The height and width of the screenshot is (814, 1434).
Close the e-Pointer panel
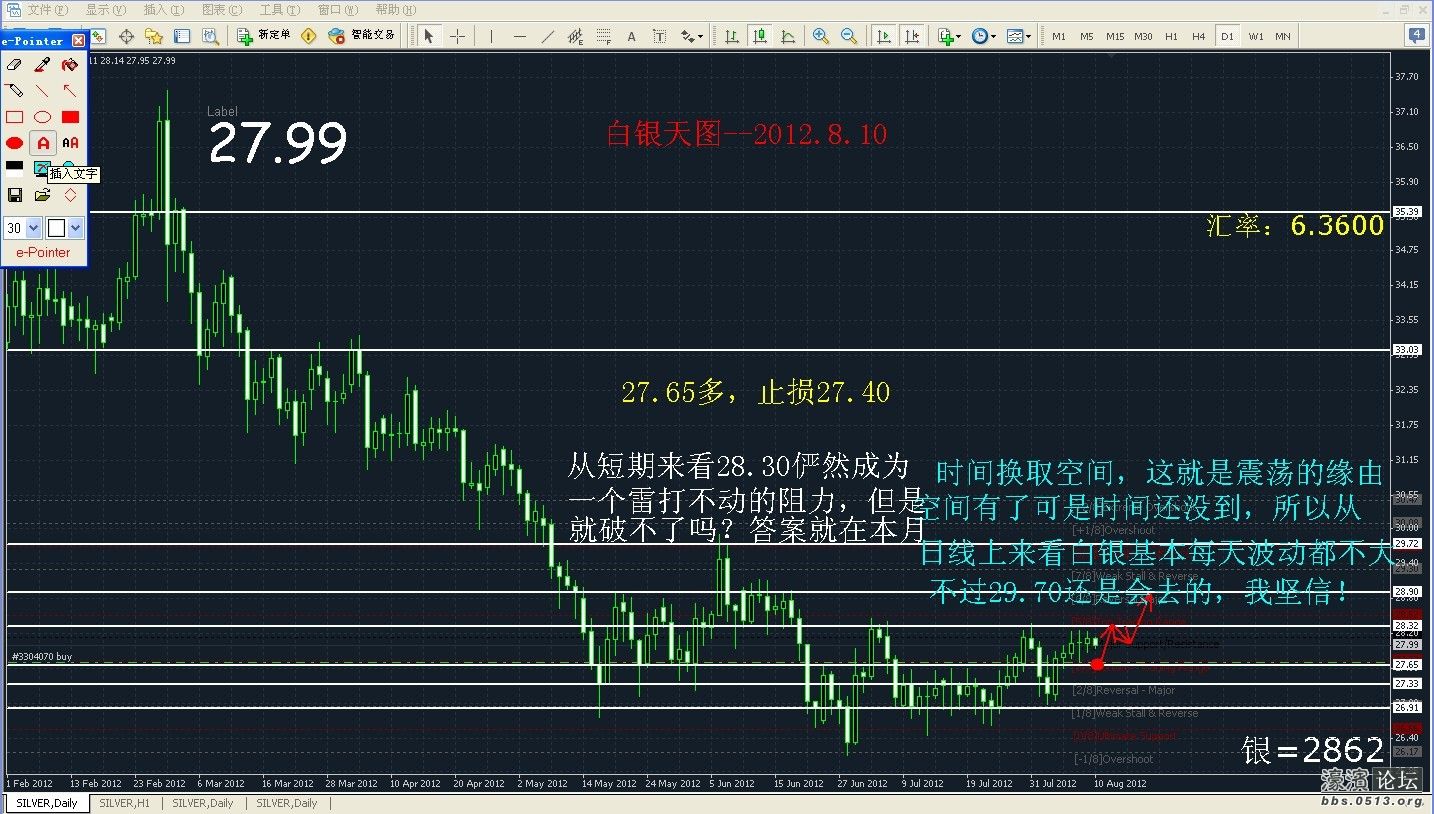point(79,41)
